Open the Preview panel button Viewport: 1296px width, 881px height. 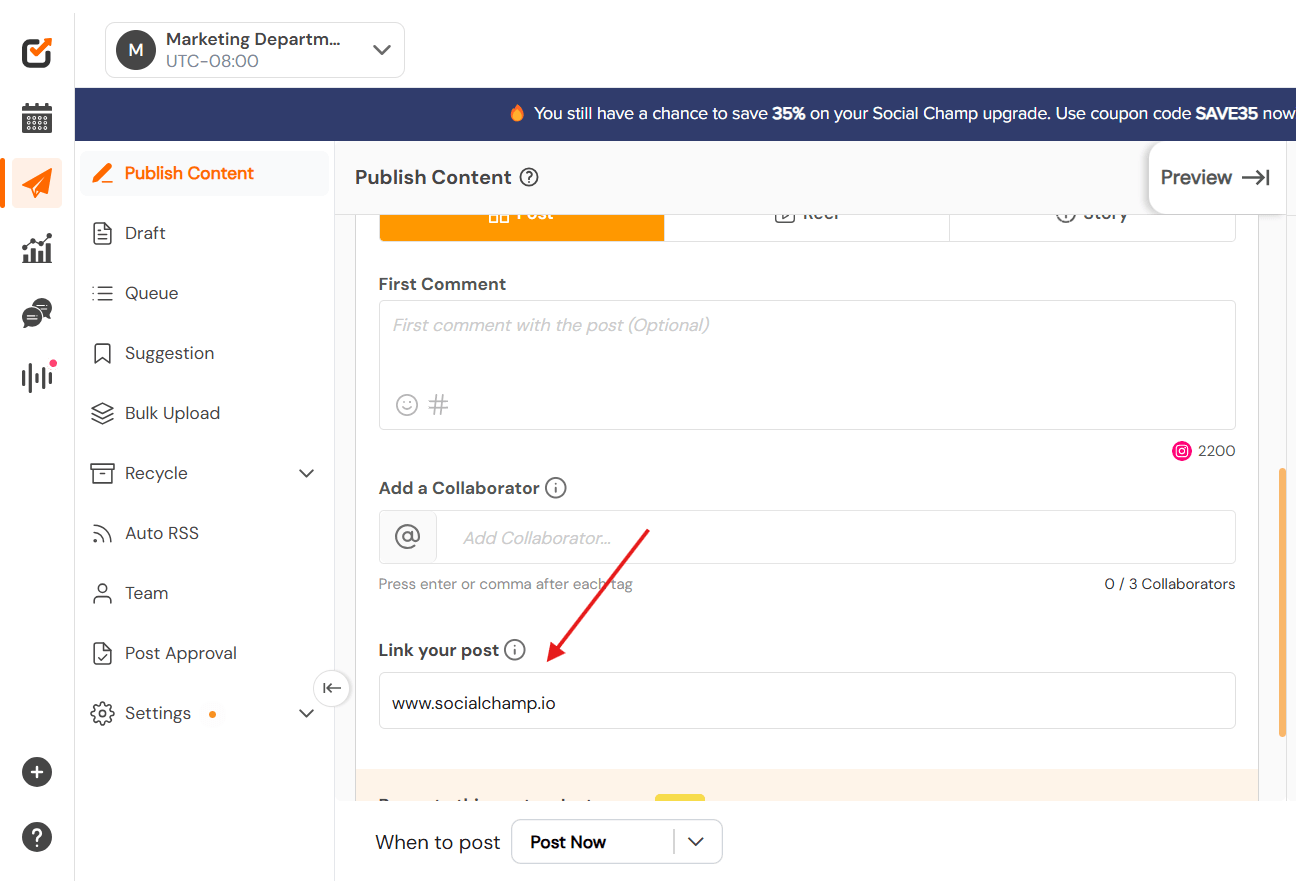coord(1216,177)
